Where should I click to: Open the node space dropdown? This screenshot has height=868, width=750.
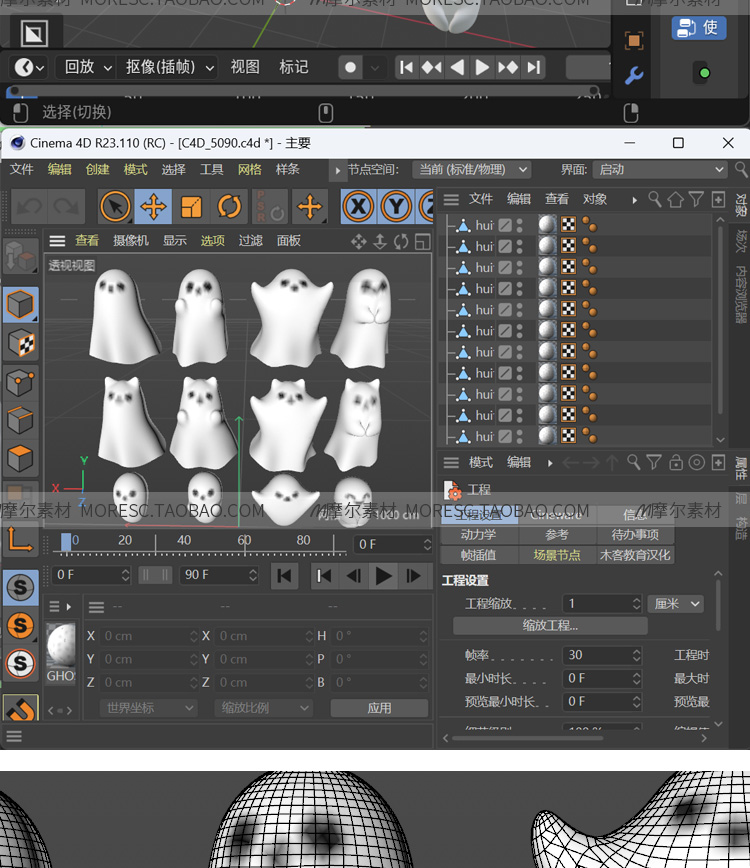[x=472, y=169]
